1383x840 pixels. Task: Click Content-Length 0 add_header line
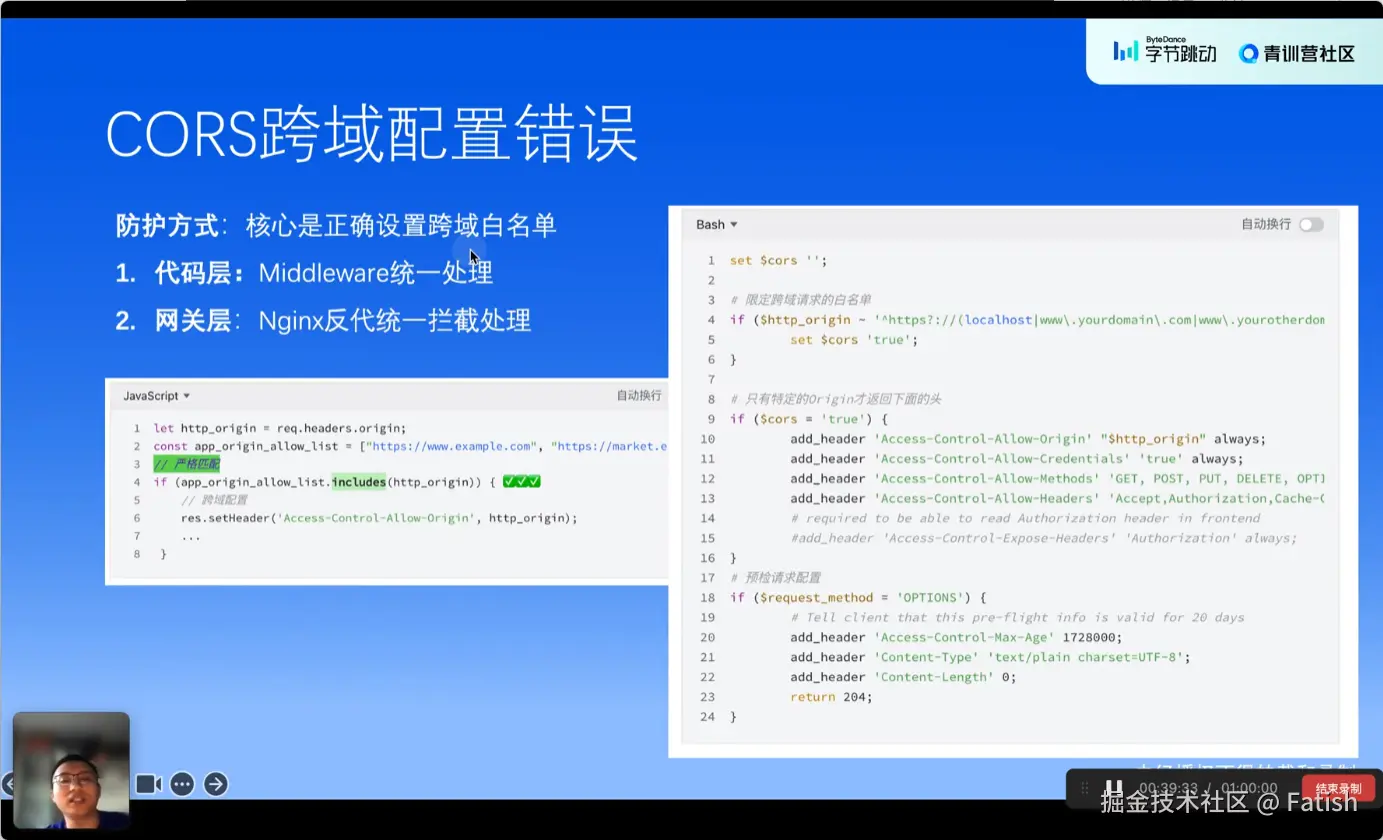coord(903,677)
